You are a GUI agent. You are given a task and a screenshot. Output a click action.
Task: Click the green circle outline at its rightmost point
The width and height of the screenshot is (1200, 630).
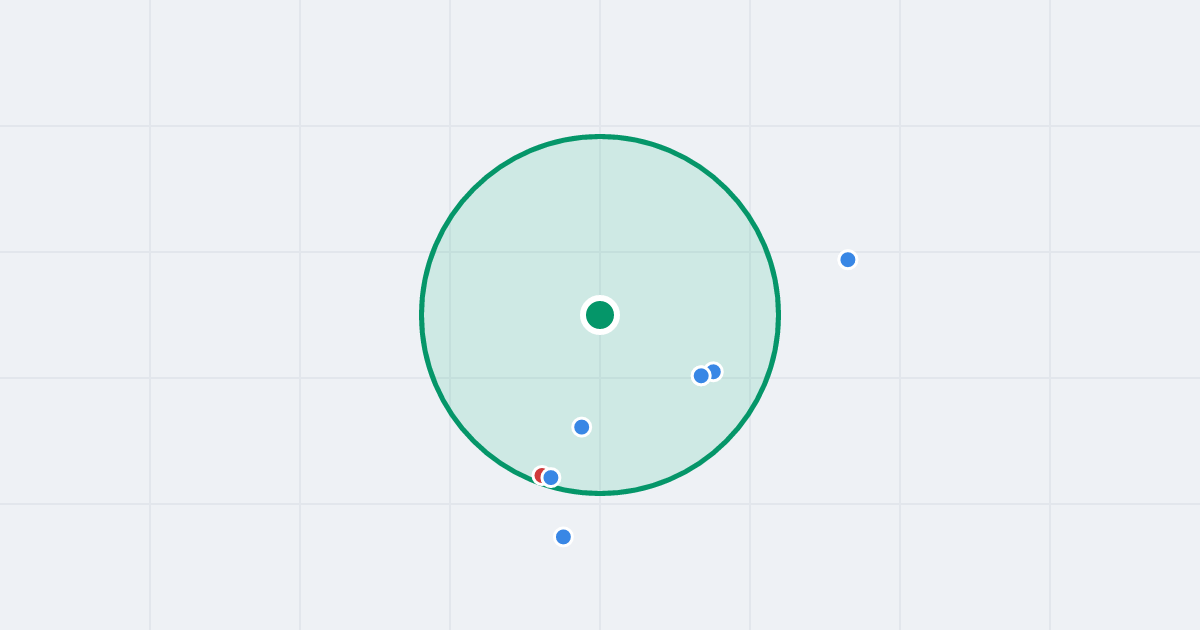tap(778, 315)
